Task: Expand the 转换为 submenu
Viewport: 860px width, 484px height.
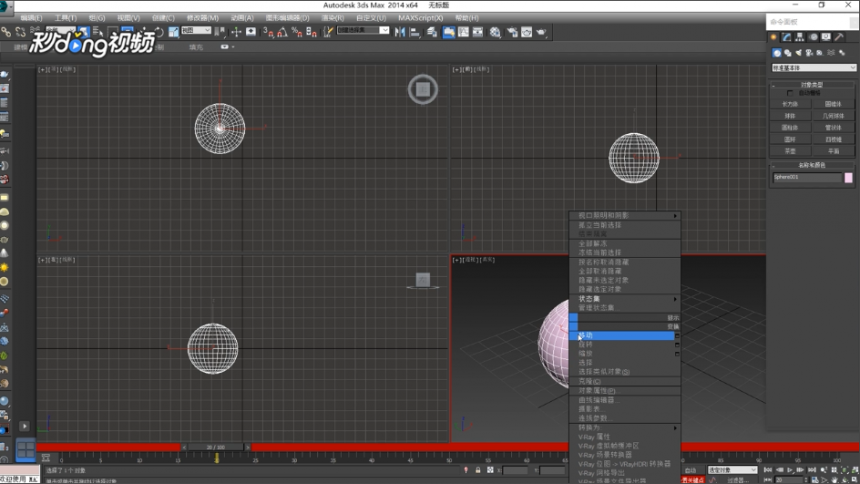Action: (x=625, y=427)
